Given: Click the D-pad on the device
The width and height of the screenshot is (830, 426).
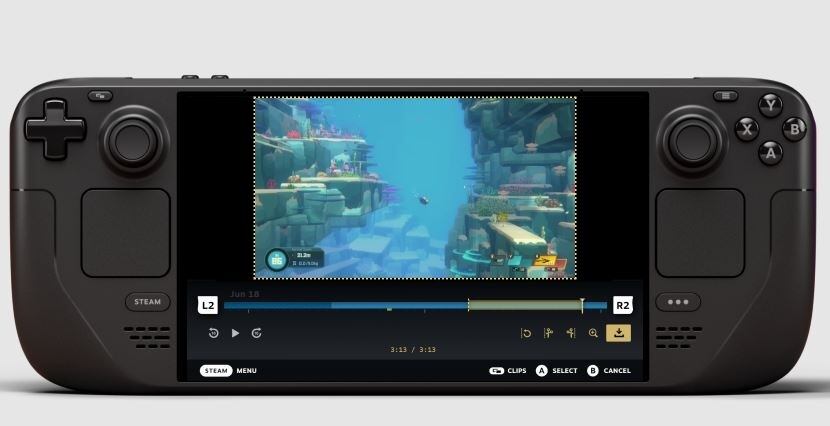Looking at the screenshot, I should 55,129.
